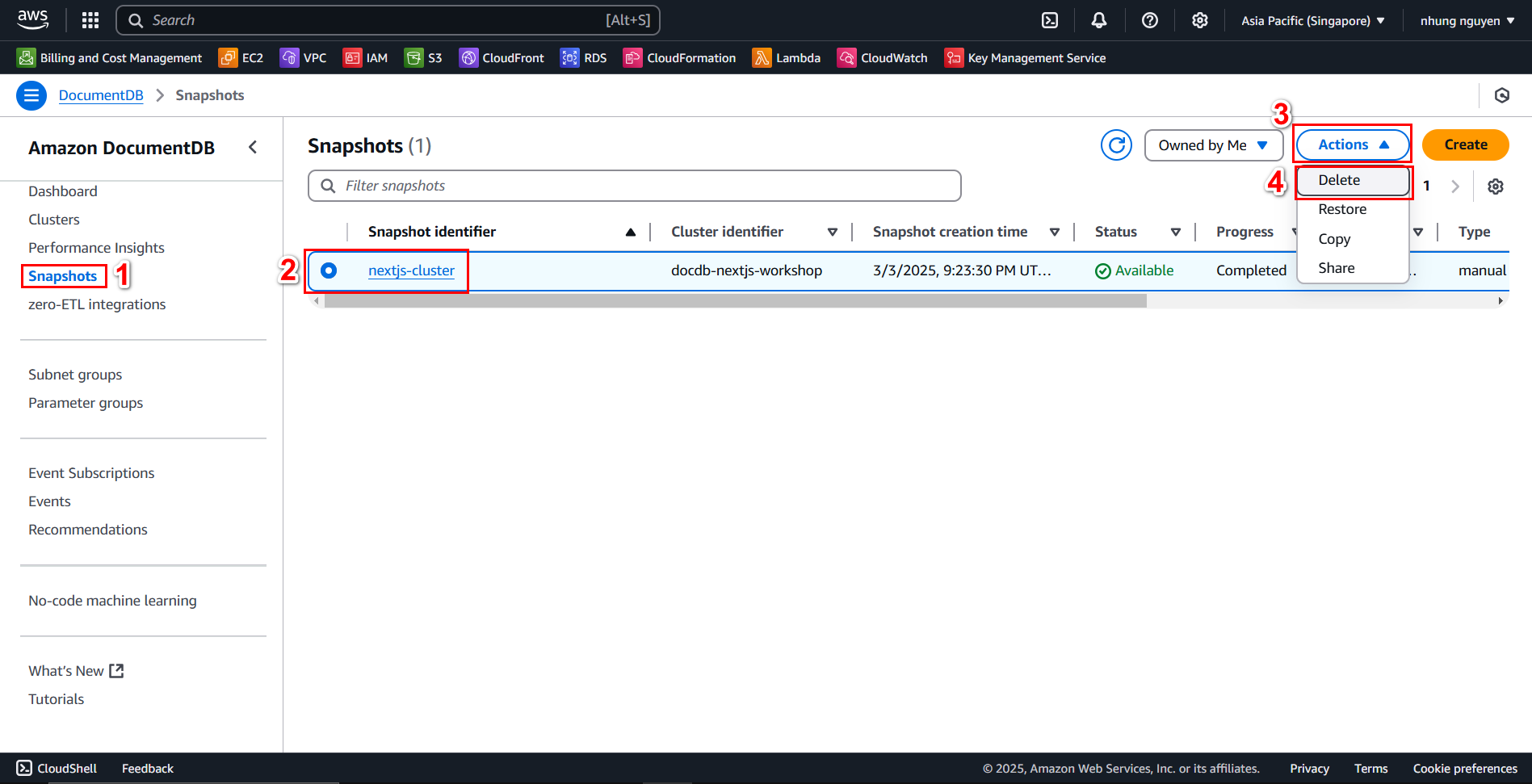
Task: Go to VPC service shortcut
Action: (x=304, y=58)
